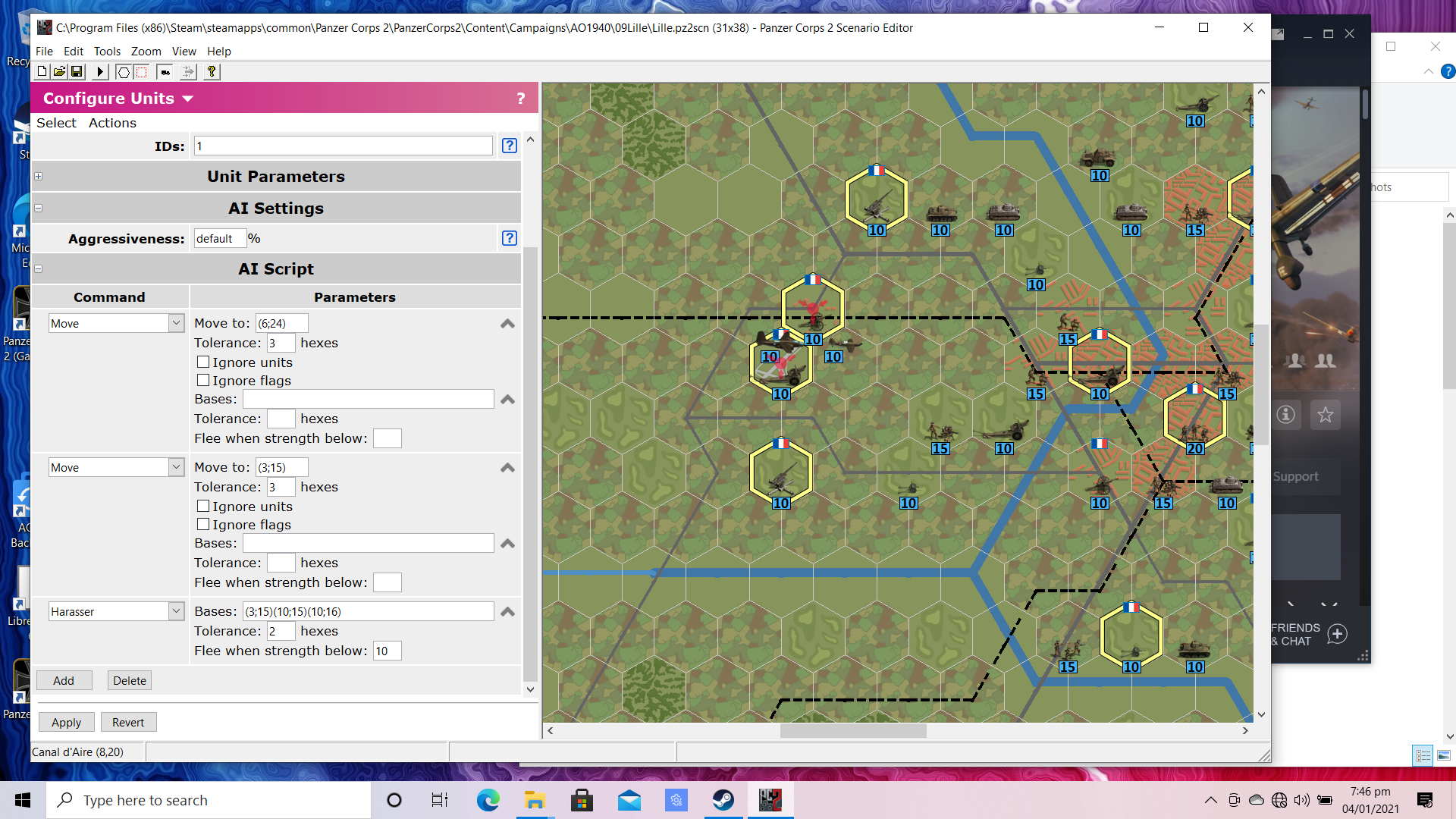
Task: Toggle Ignore flags for Move to (6;24)
Action: (x=203, y=381)
